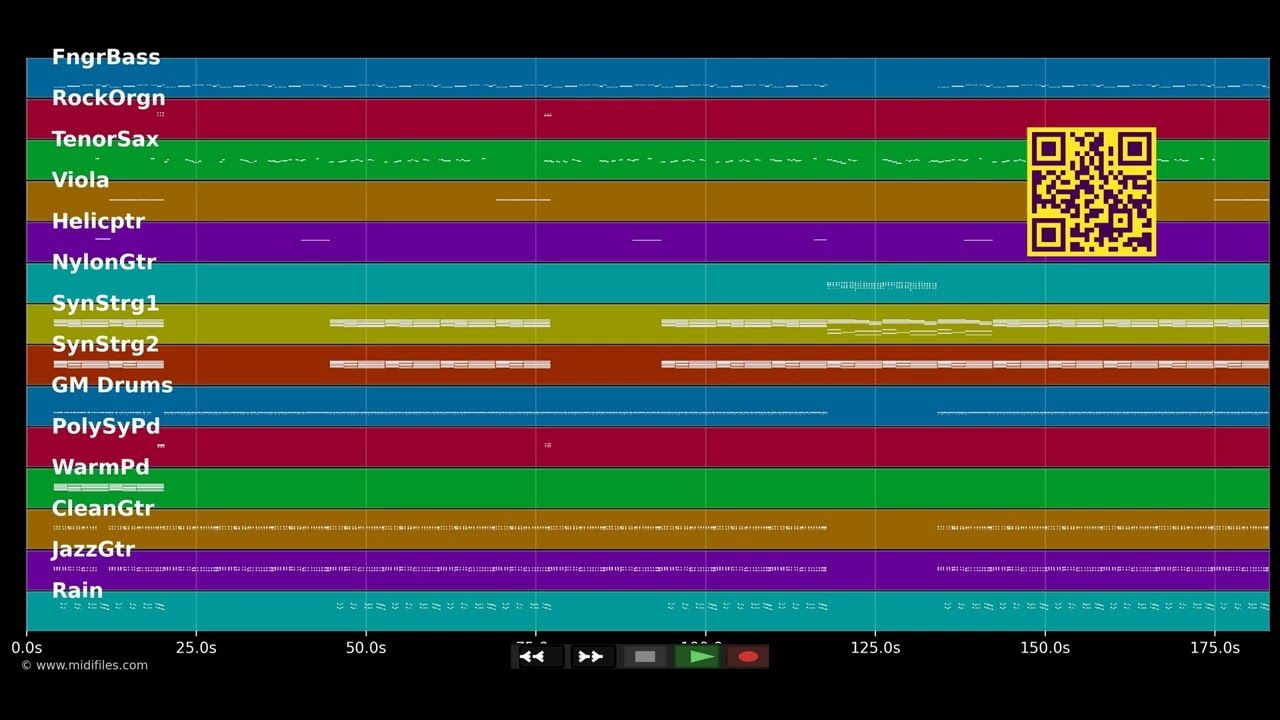Click the fast-forward playback button
Screen dimensions: 1280x720
[591, 657]
